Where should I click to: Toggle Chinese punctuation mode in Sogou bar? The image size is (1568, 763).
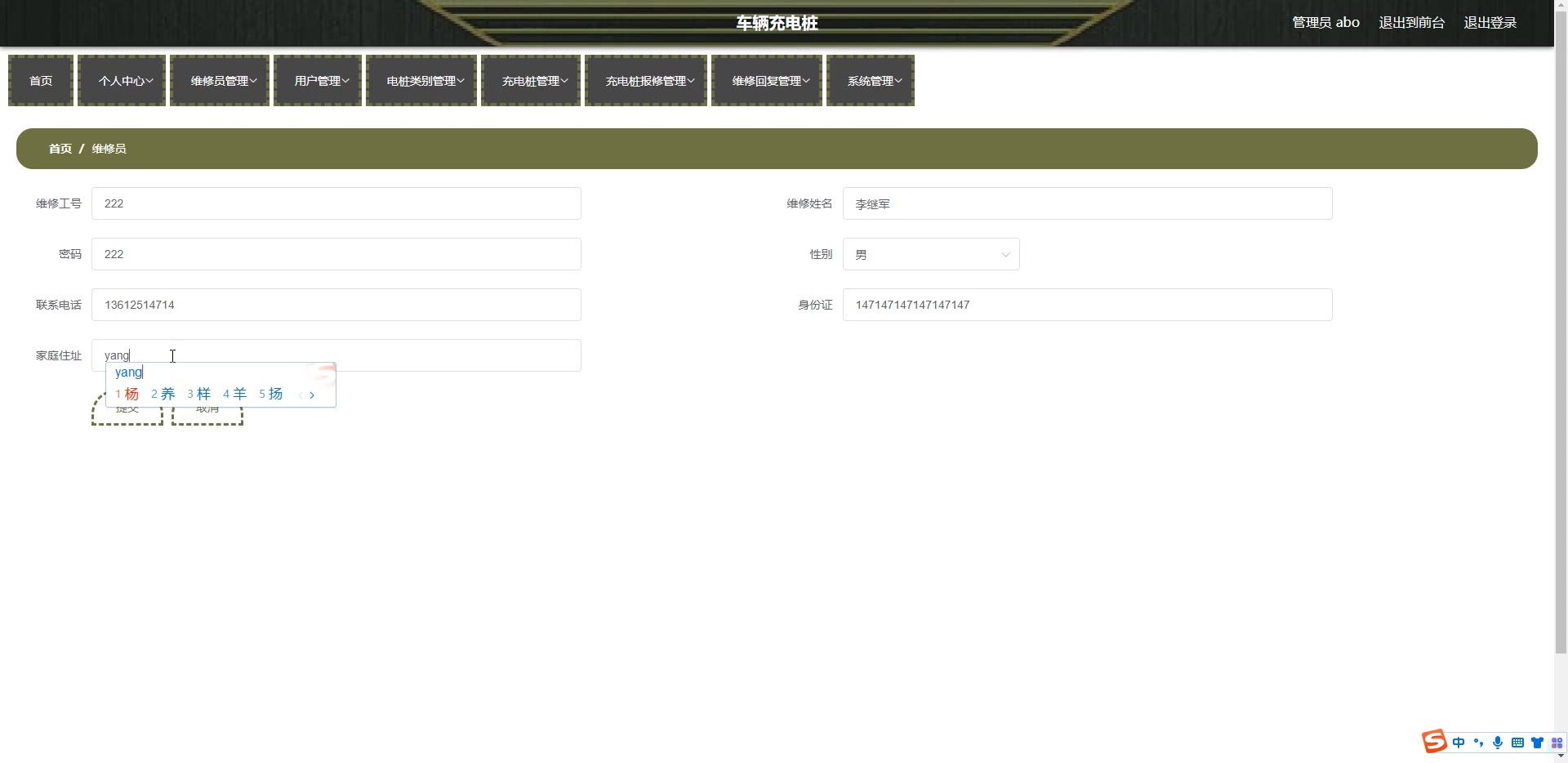pyautogui.click(x=1478, y=743)
